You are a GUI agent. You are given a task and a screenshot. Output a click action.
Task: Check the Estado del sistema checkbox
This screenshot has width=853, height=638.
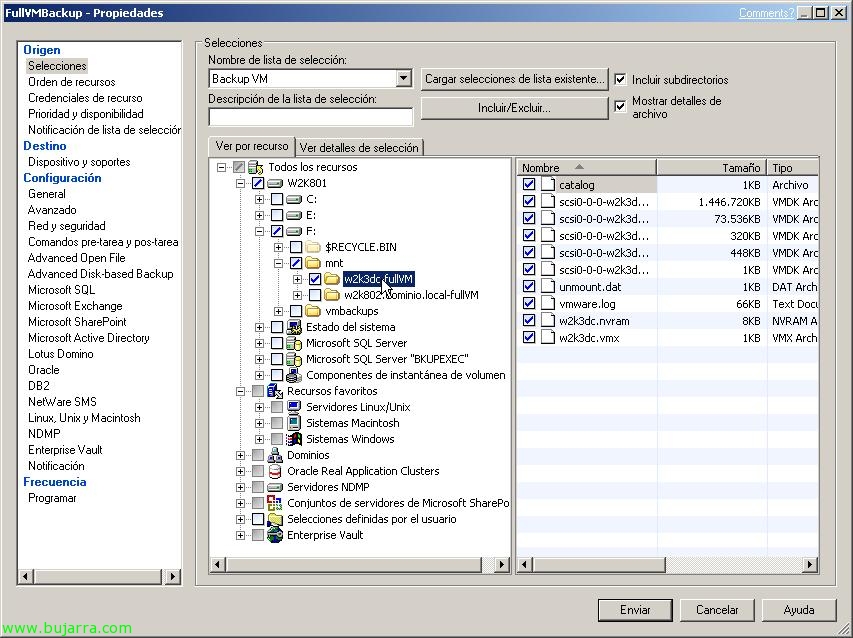[x=277, y=327]
